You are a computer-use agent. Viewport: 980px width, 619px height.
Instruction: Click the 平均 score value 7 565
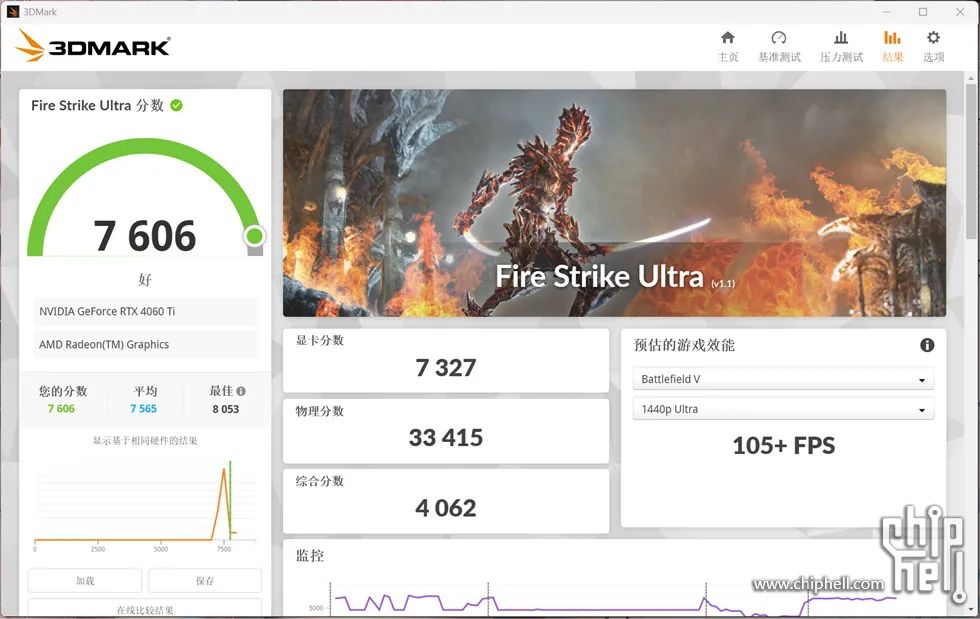[144, 409]
